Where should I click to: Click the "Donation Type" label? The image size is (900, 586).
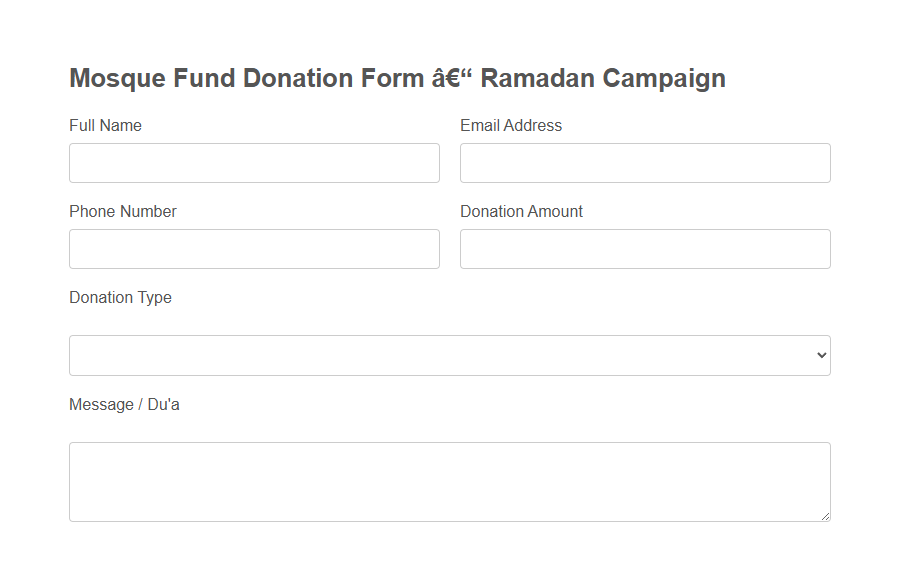[x=120, y=297]
